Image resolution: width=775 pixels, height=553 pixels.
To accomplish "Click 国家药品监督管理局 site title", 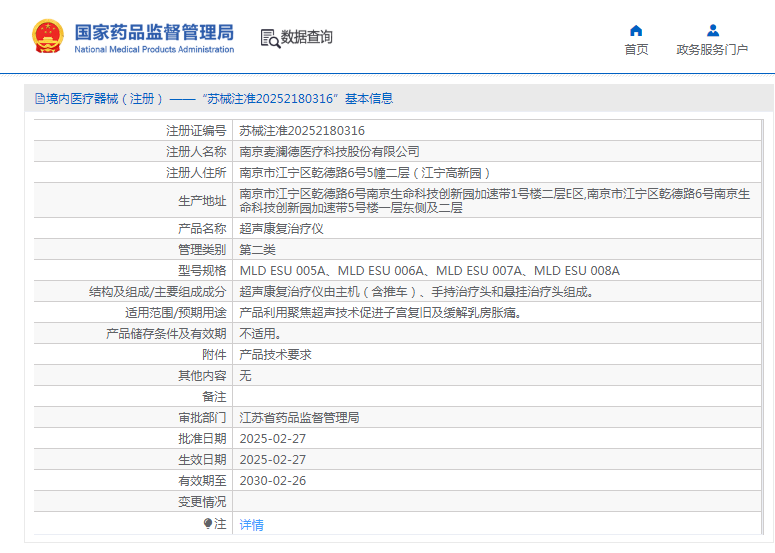I will (x=154, y=32).
